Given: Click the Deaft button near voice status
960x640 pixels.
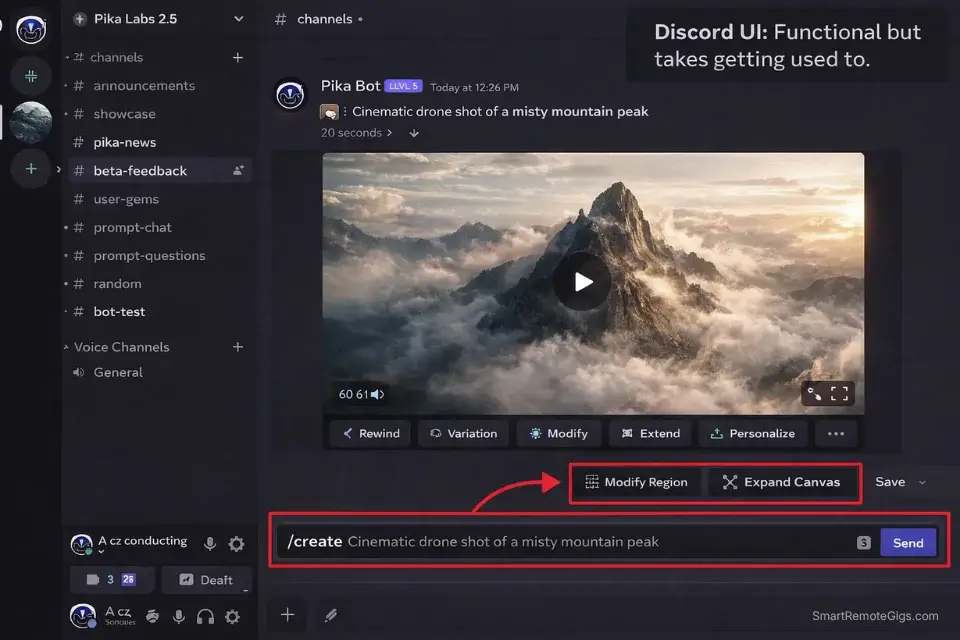Looking at the screenshot, I should 207,580.
